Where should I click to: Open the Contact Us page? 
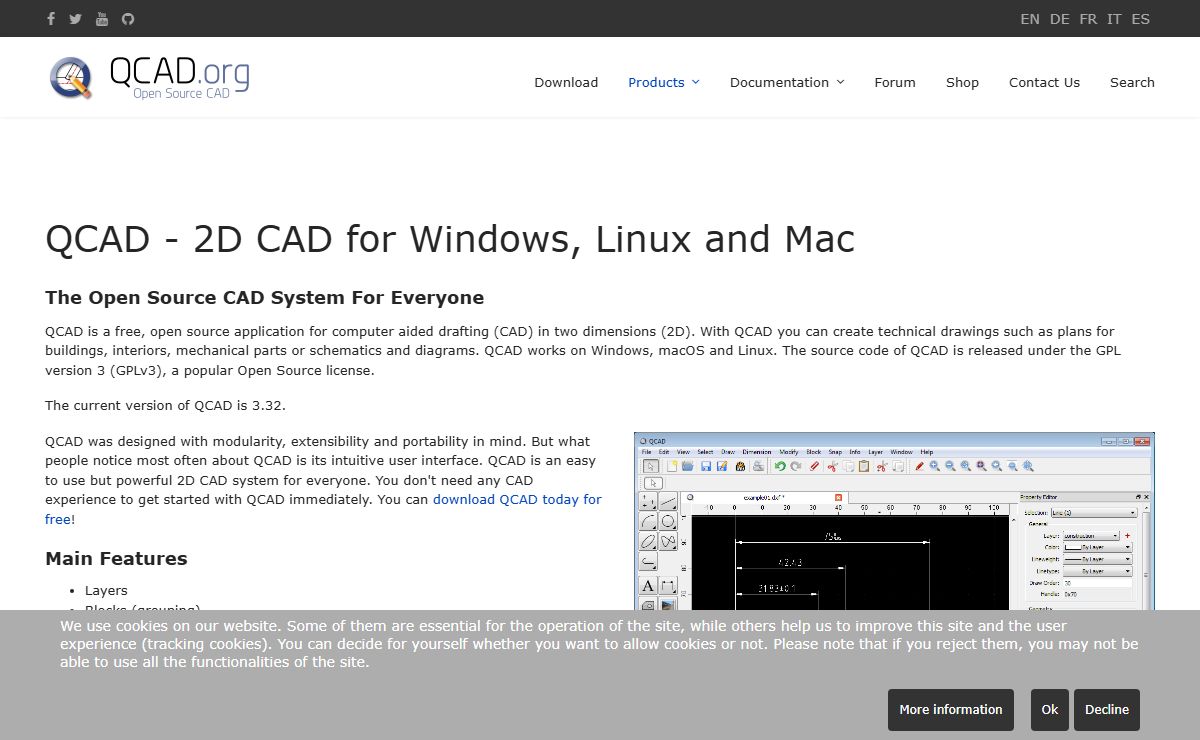coord(1044,83)
